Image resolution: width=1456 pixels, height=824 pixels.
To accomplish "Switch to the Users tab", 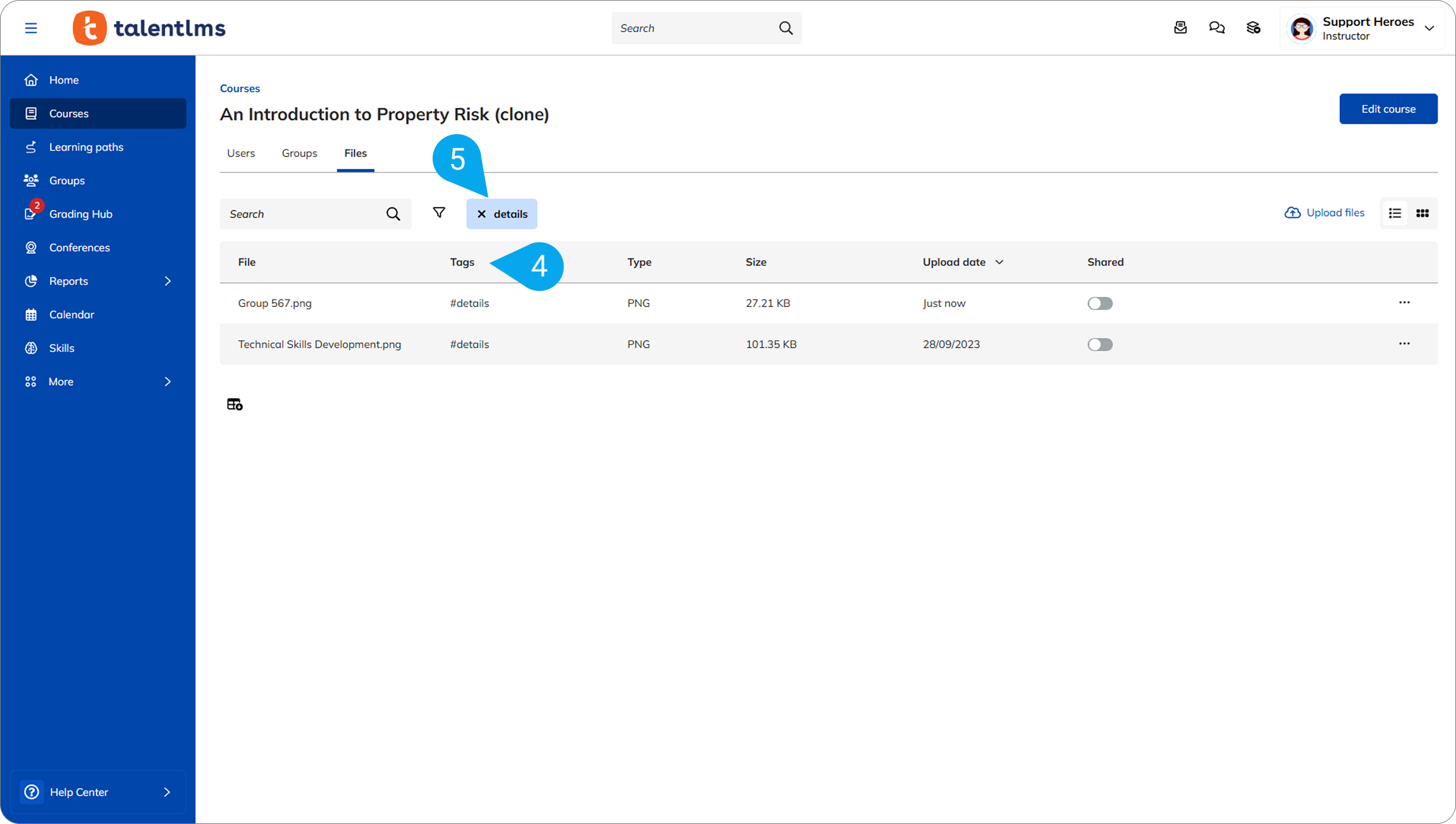I will (241, 153).
